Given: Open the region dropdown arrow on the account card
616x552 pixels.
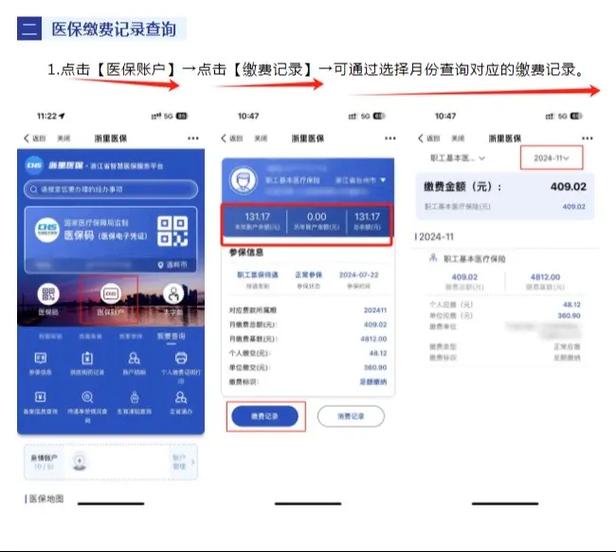Looking at the screenshot, I should pos(383,180).
